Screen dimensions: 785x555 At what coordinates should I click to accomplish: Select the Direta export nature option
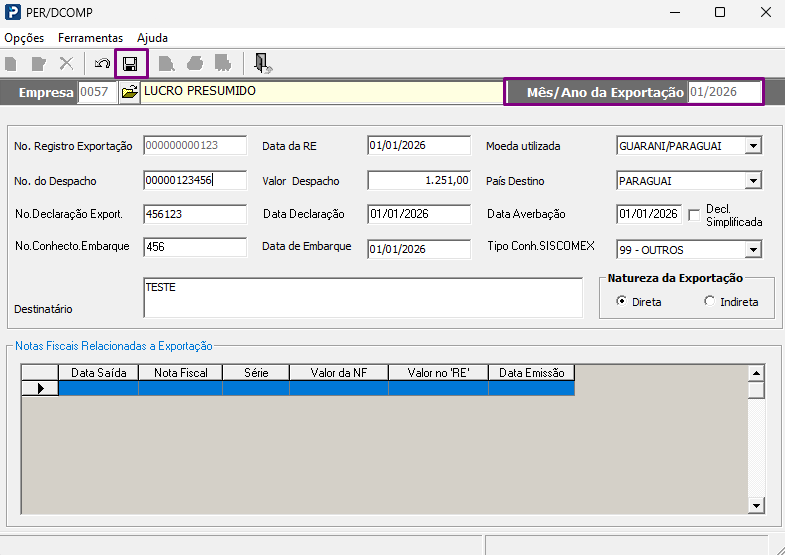pos(621,301)
